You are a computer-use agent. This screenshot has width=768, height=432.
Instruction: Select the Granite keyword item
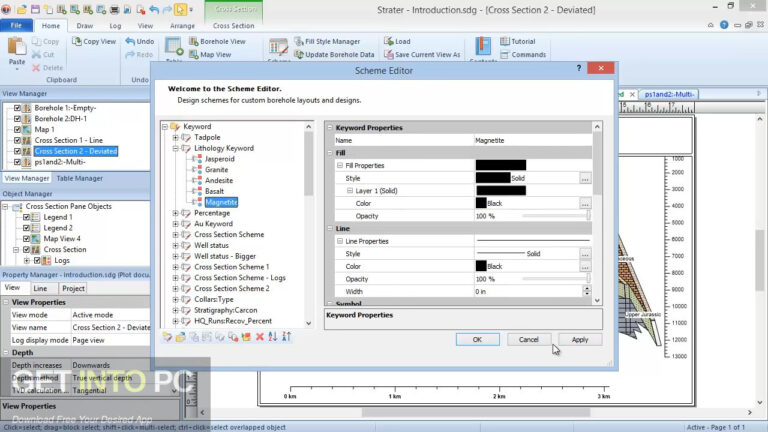(216, 169)
